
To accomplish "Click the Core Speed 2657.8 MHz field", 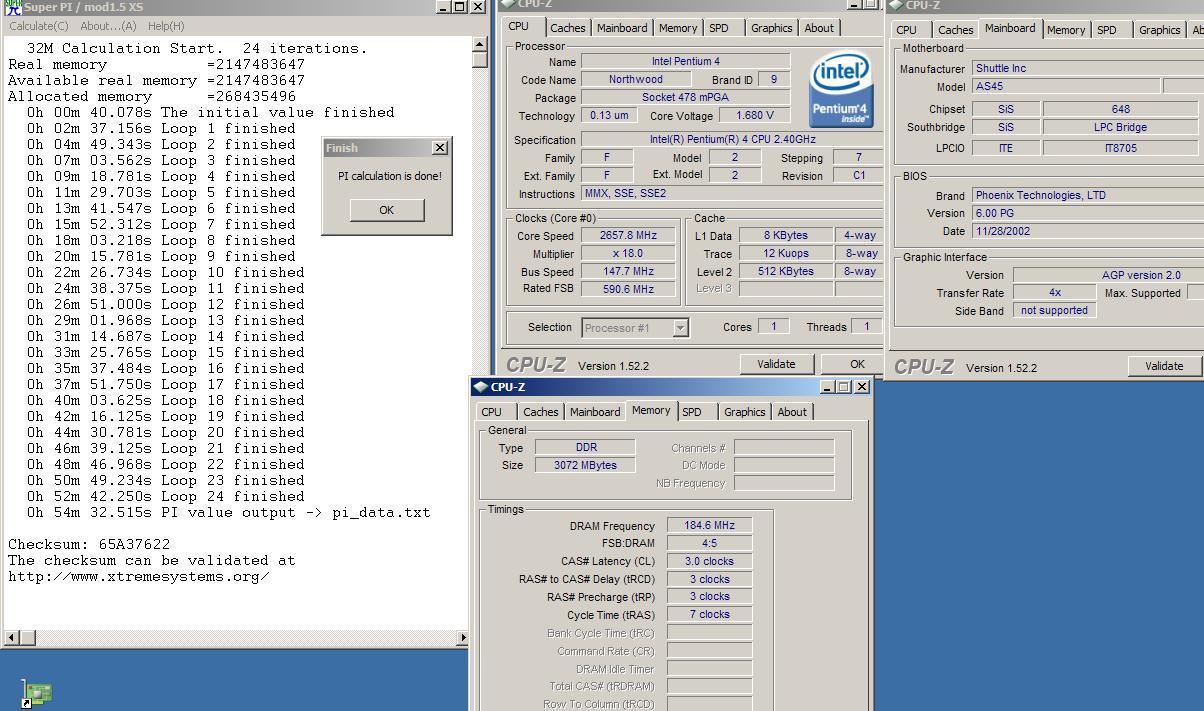I will point(629,236).
